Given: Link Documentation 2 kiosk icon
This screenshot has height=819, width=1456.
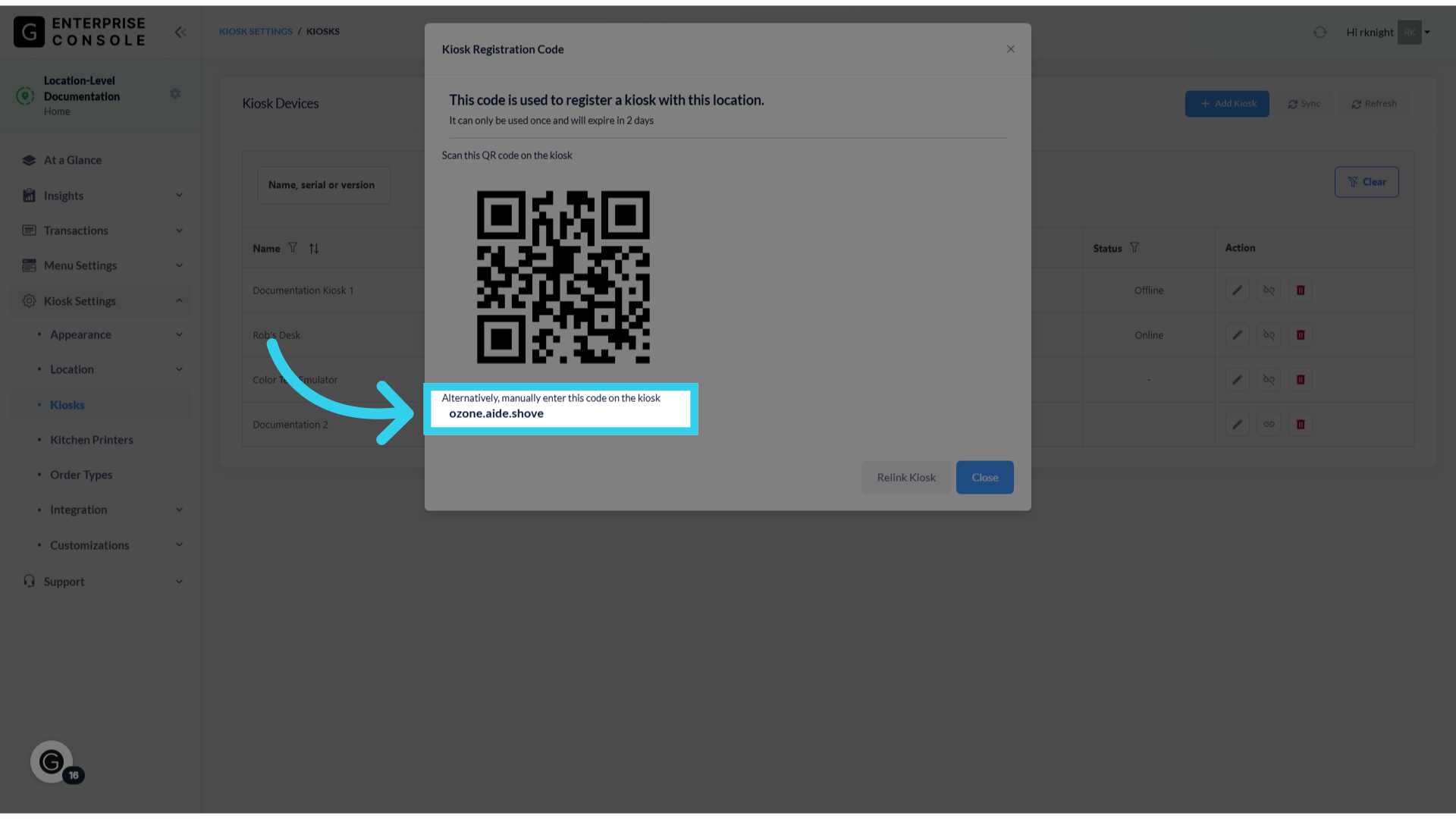Looking at the screenshot, I should click(x=1269, y=425).
